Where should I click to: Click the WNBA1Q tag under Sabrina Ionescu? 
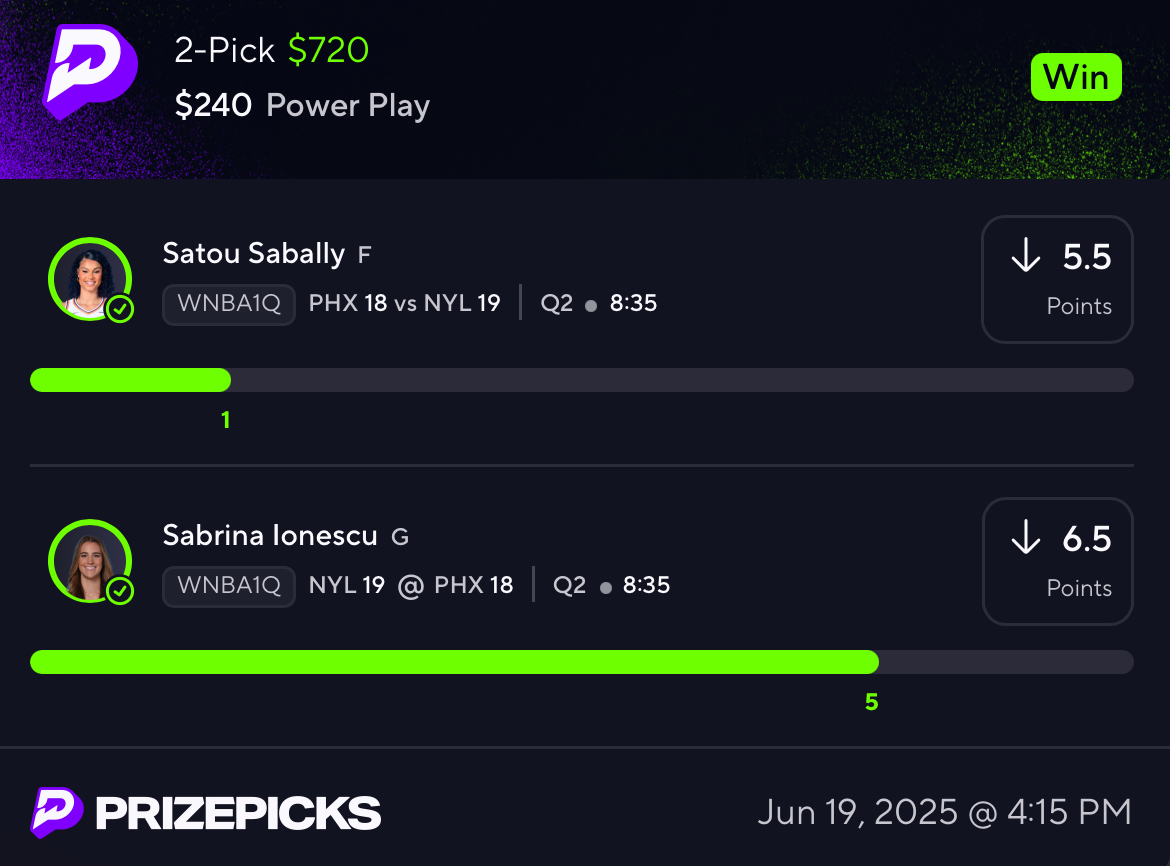click(x=229, y=586)
